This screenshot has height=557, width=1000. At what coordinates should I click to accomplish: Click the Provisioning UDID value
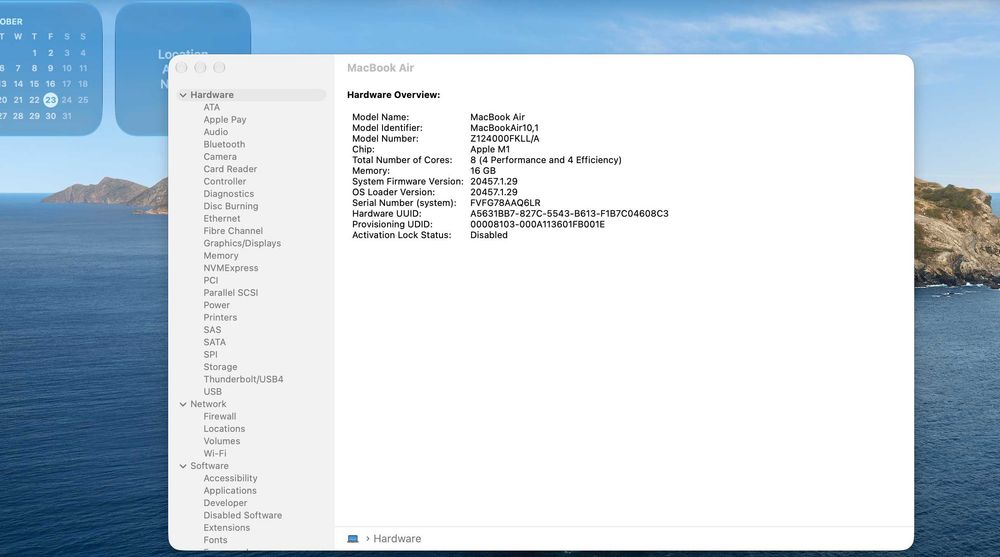(x=538, y=225)
